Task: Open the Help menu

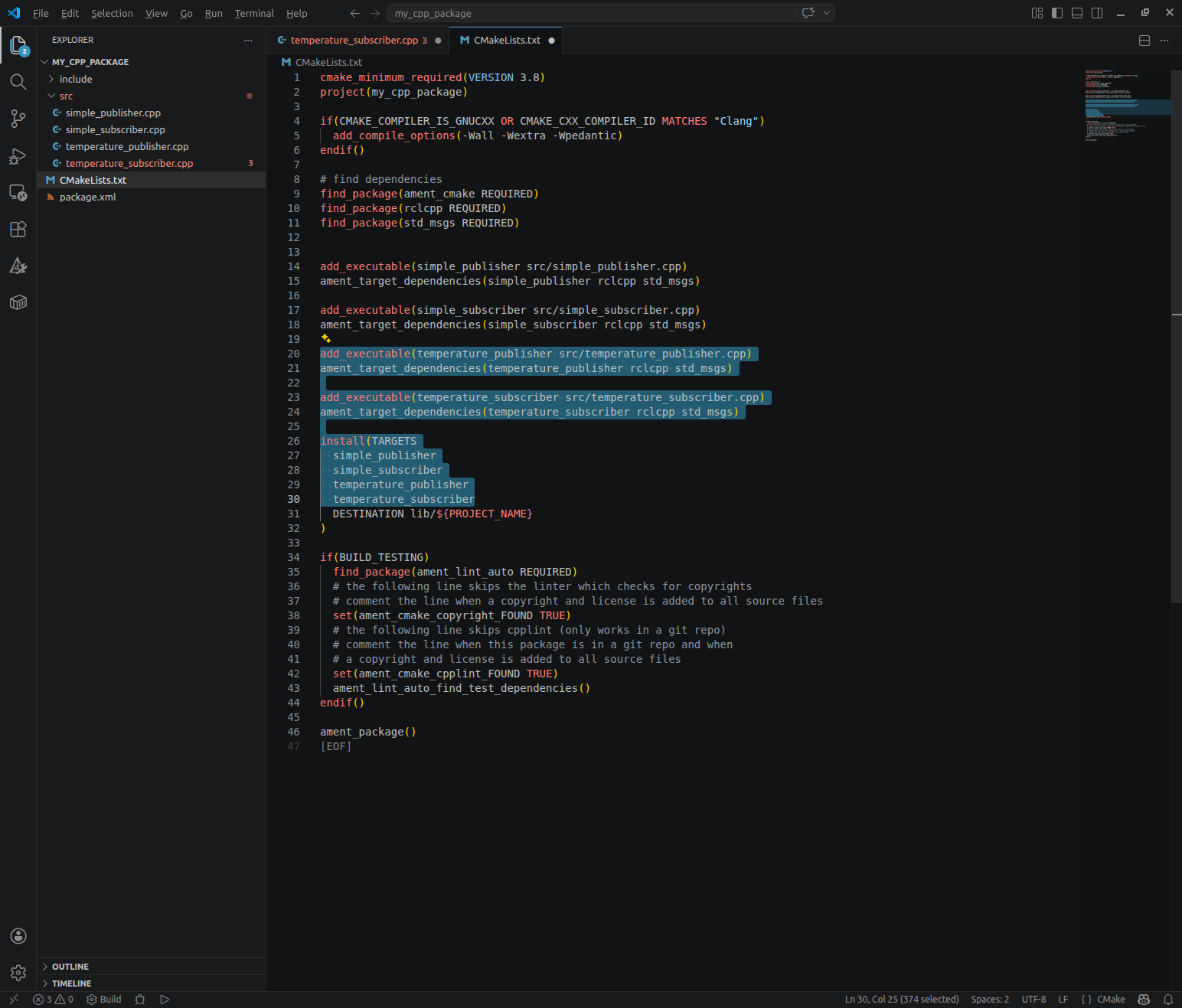Action: tap(297, 13)
